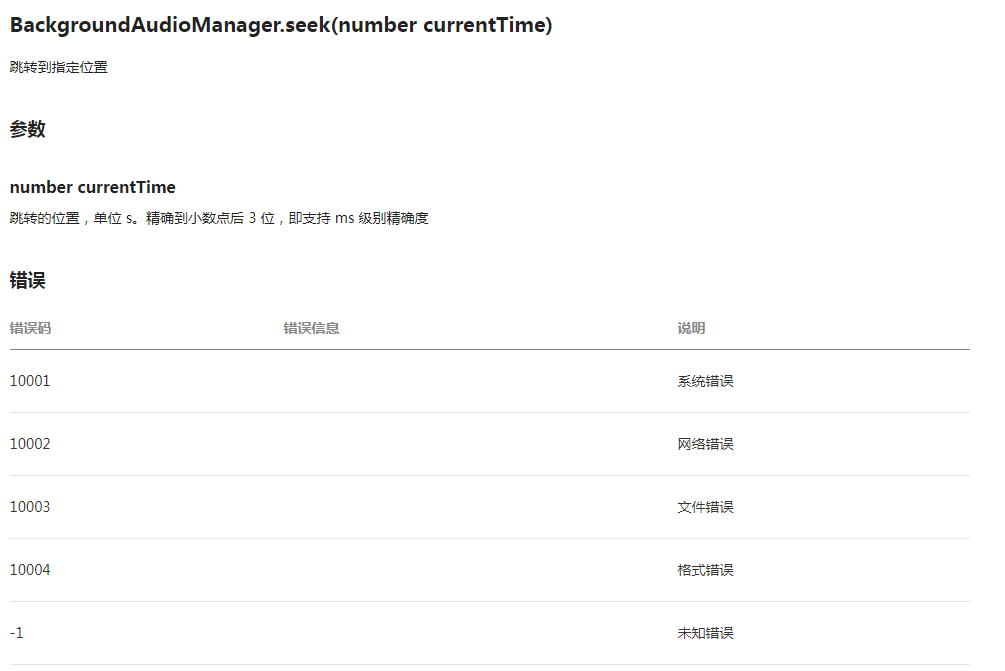The height and width of the screenshot is (671, 1005).
Task: Select error code 10002 cell
Action: pyautogui.click(x=29, y=444)
